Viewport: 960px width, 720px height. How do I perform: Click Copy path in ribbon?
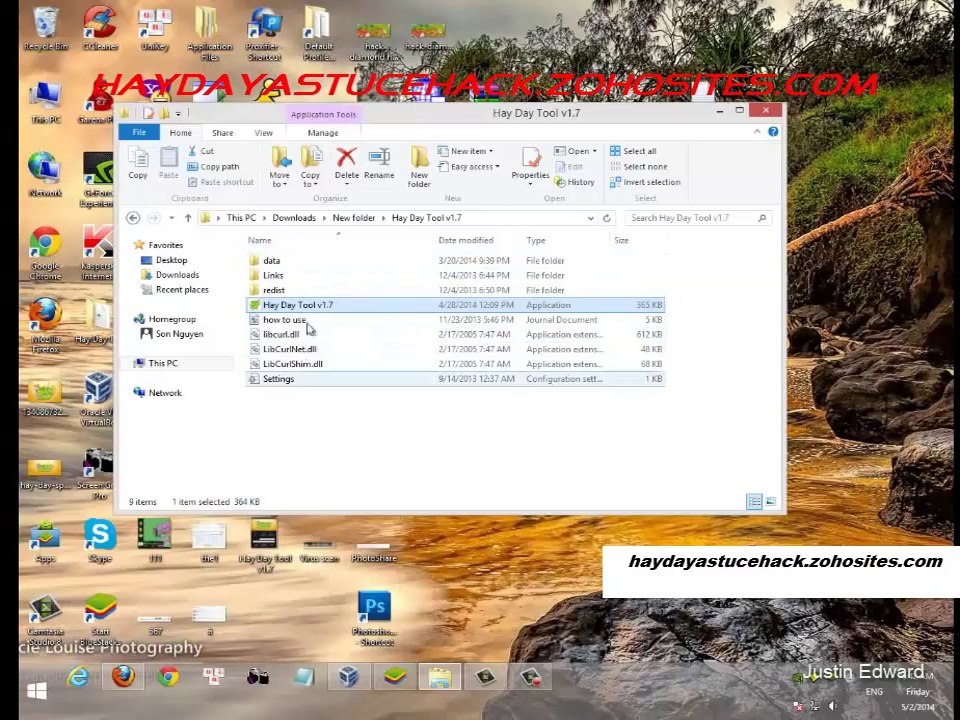(213, 167)
